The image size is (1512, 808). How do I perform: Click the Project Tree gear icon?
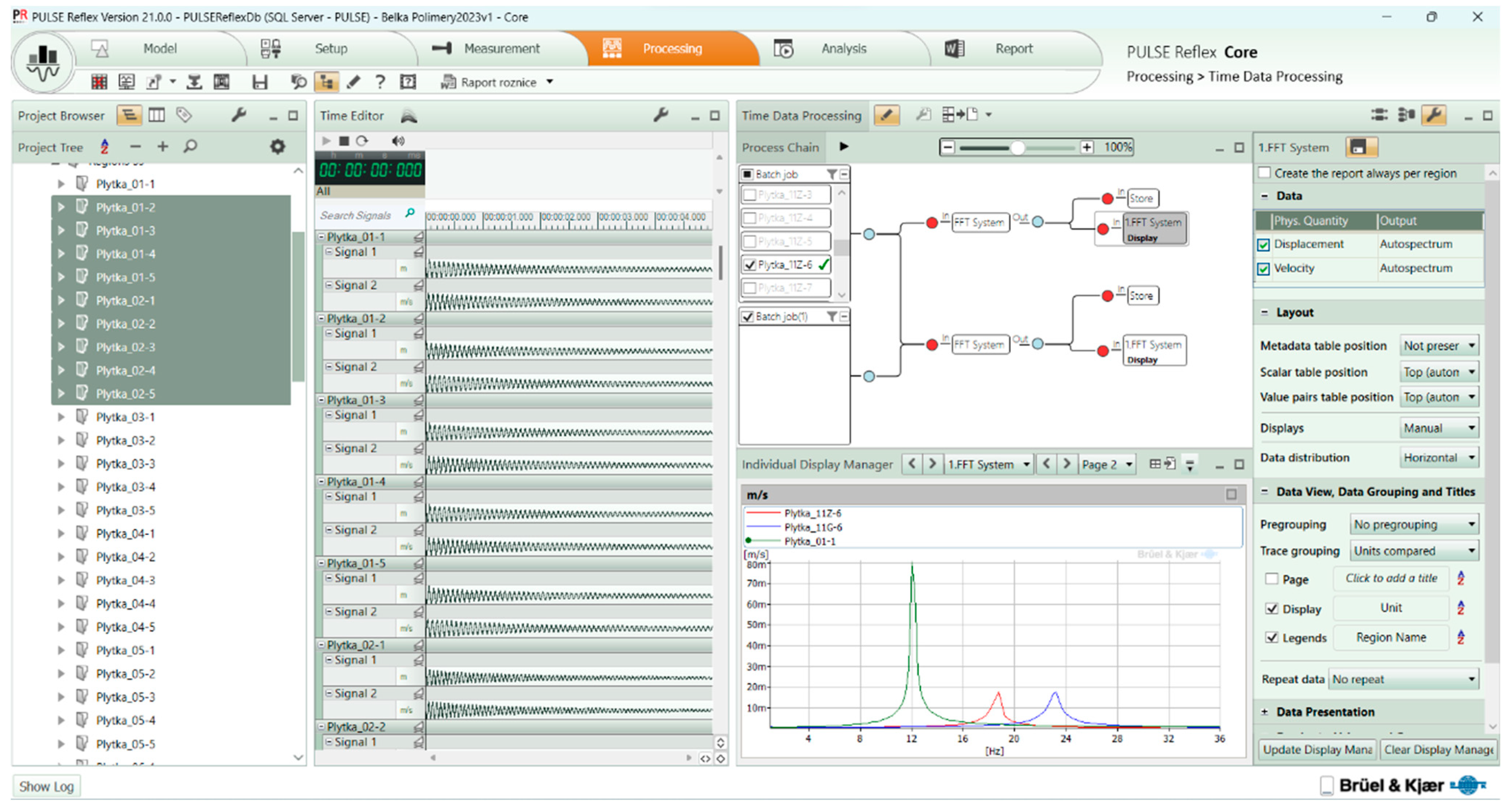click(x=277, y=147)
